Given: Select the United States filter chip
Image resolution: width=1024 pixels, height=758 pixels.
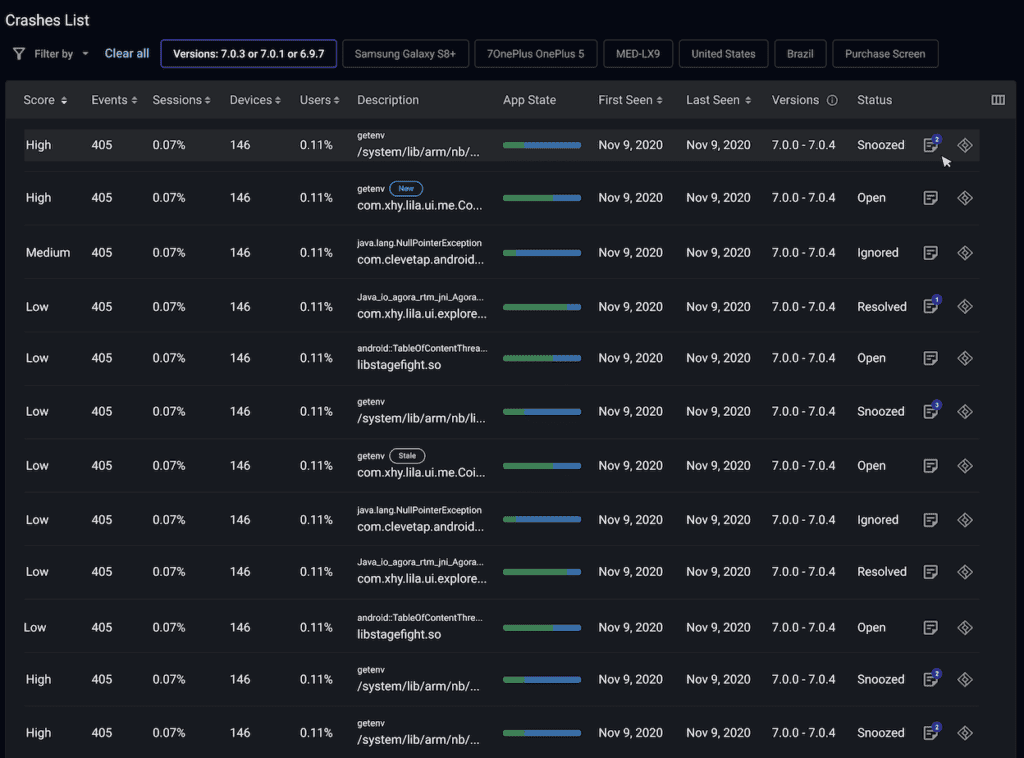Looking at the screenshot, I should coord(724,54).
